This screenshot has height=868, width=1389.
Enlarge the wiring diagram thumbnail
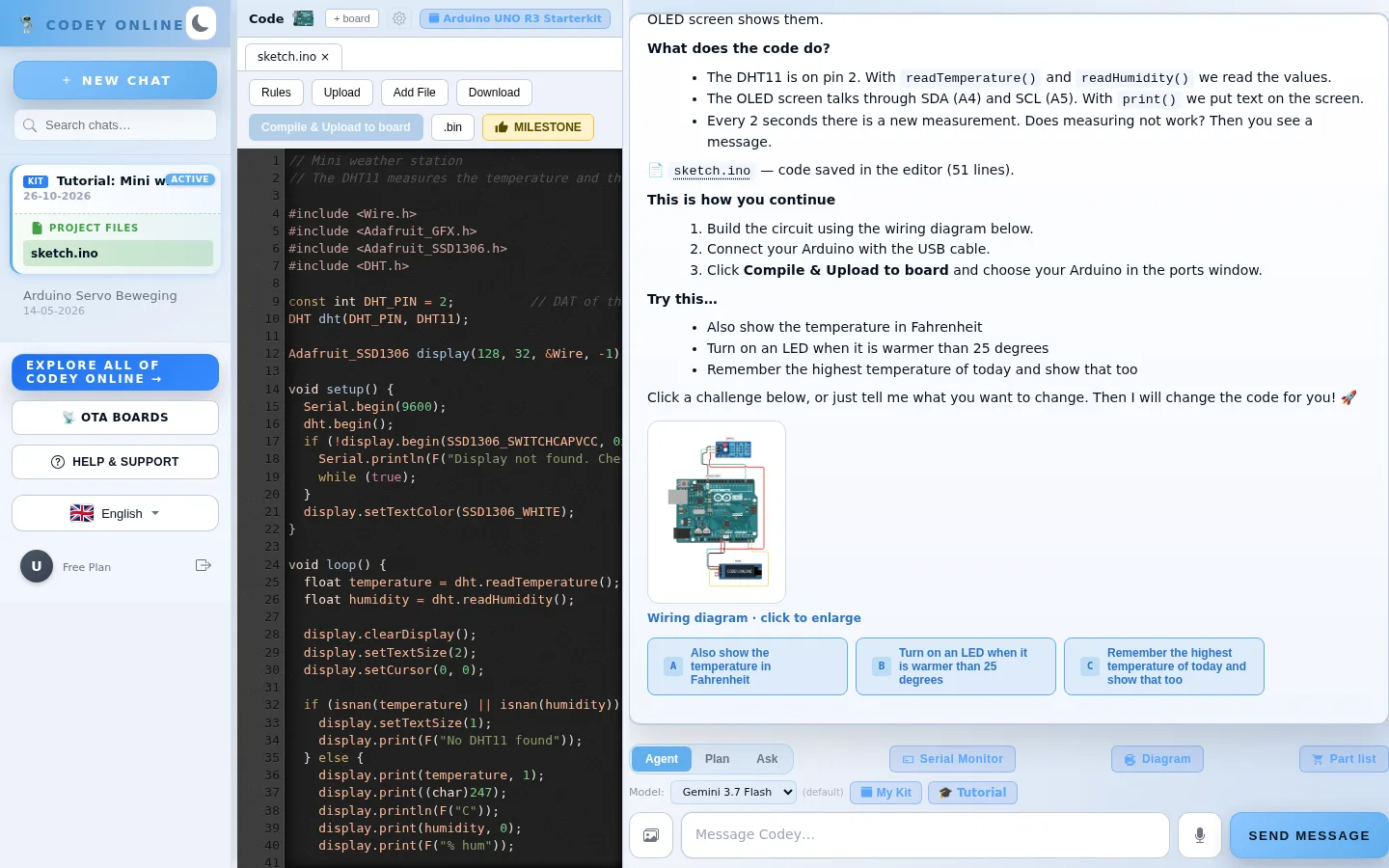717,512
